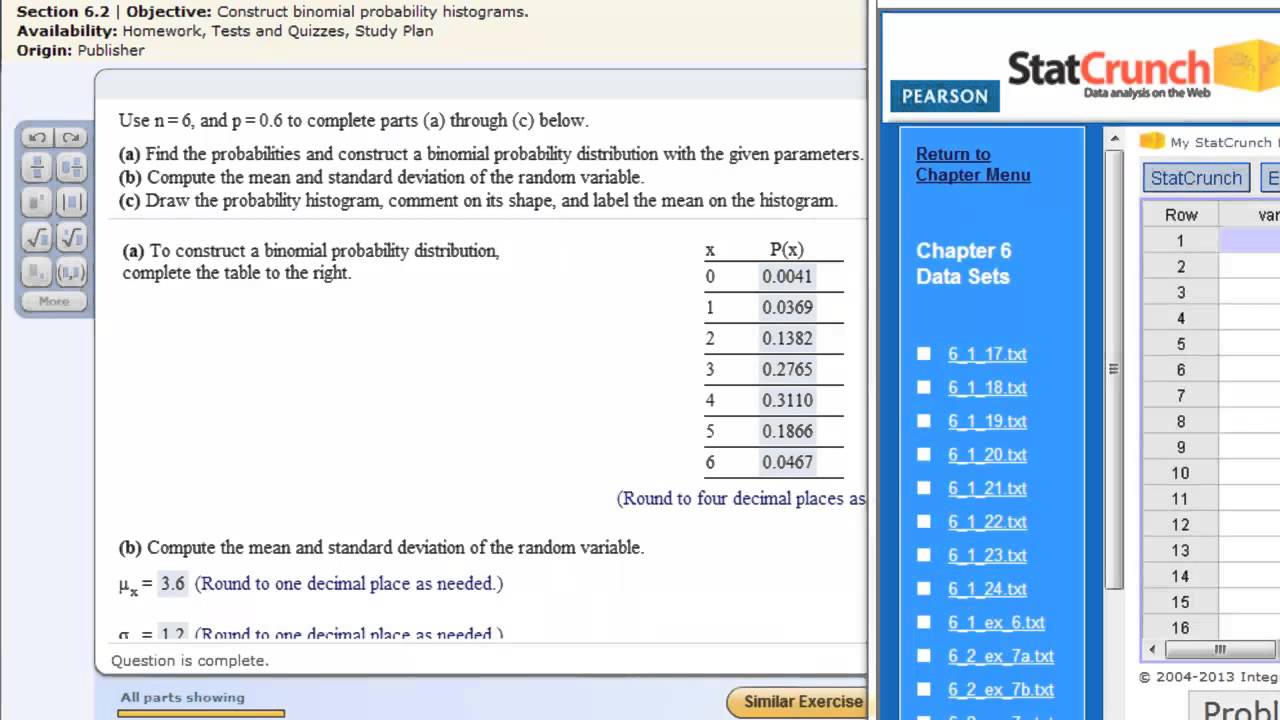Open the 6_1_21.txt data set link

987,488
